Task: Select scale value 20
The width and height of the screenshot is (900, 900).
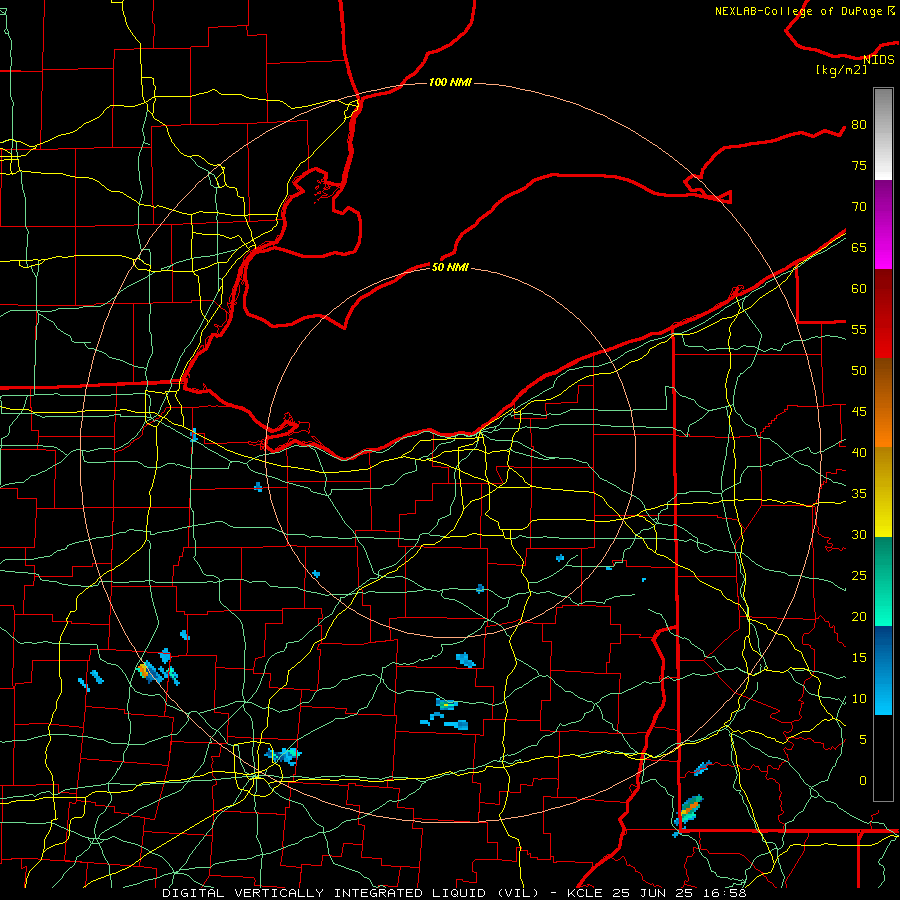Action: click(x=859, y=616)
